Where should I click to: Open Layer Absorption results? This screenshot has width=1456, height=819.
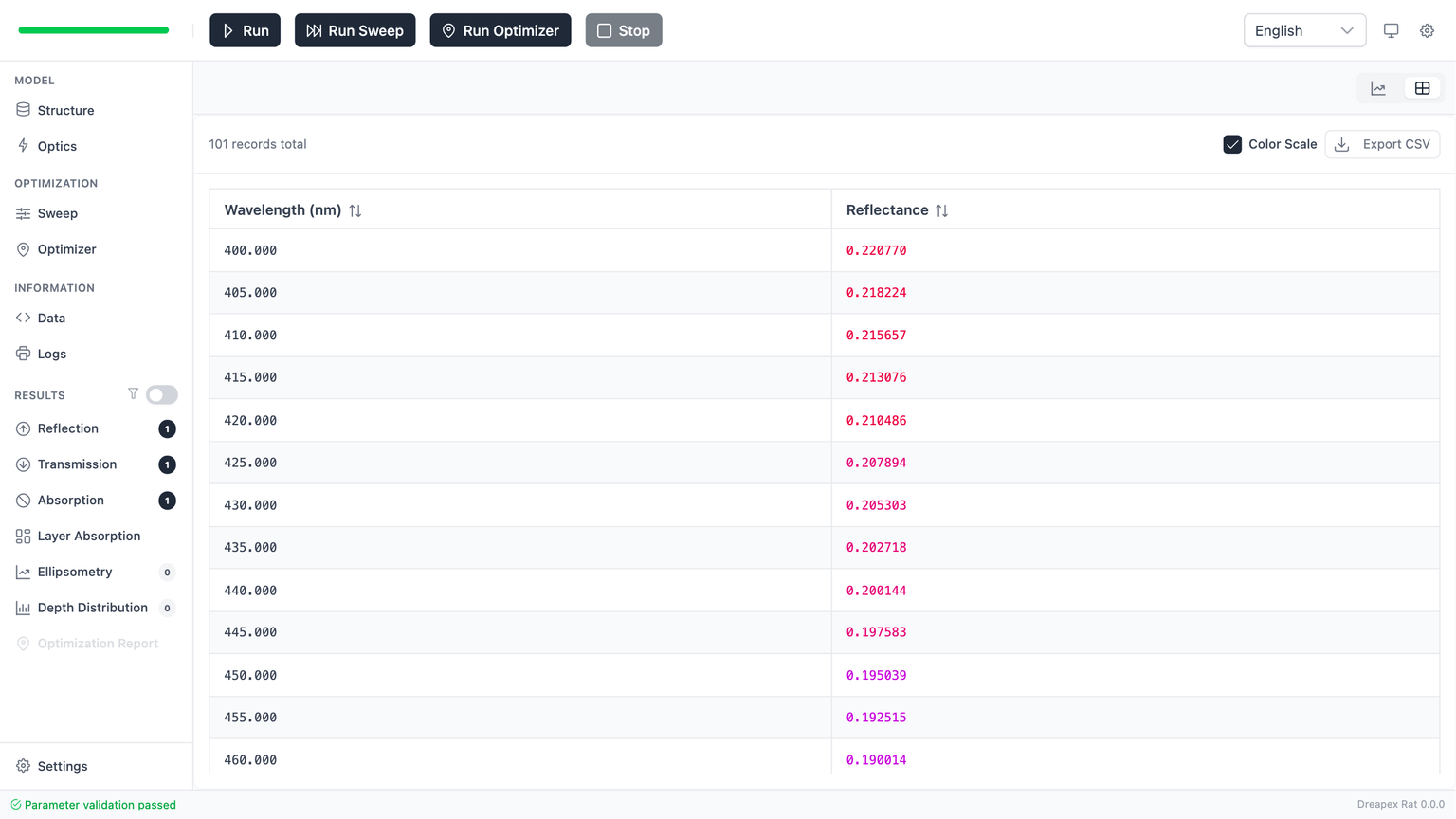click(88, 536)
